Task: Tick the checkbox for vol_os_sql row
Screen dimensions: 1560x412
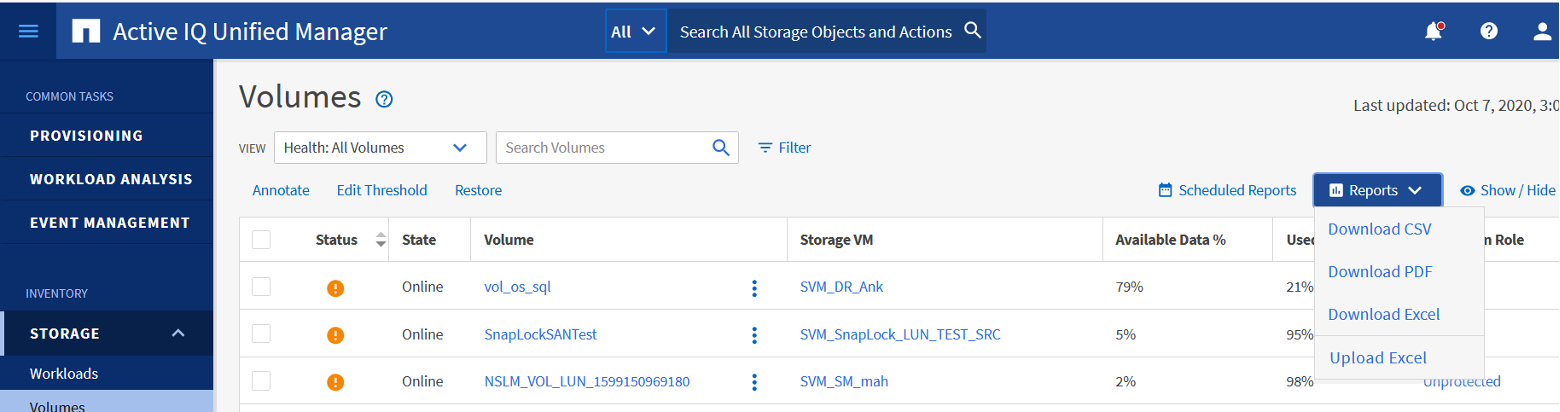Action: point(261,287)
